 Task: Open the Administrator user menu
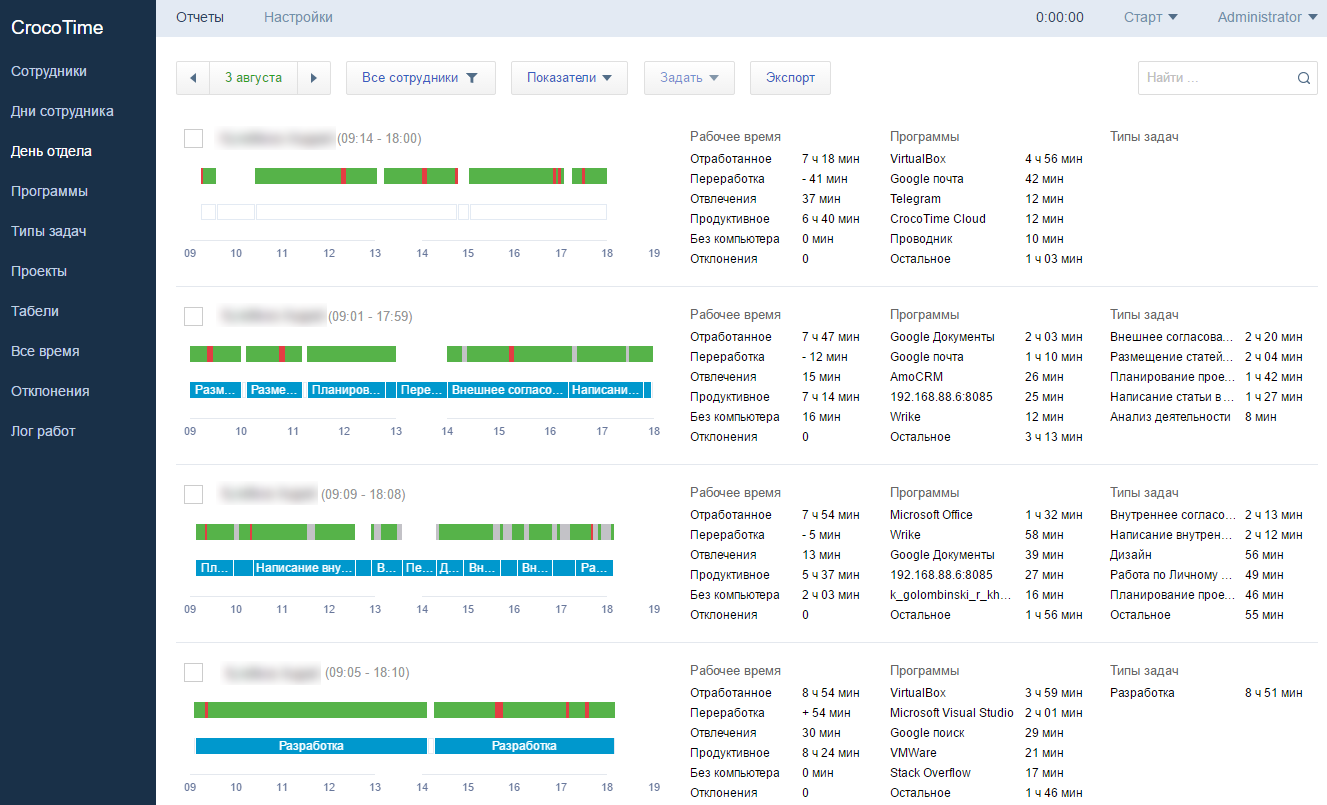[x=1267, y=17]
